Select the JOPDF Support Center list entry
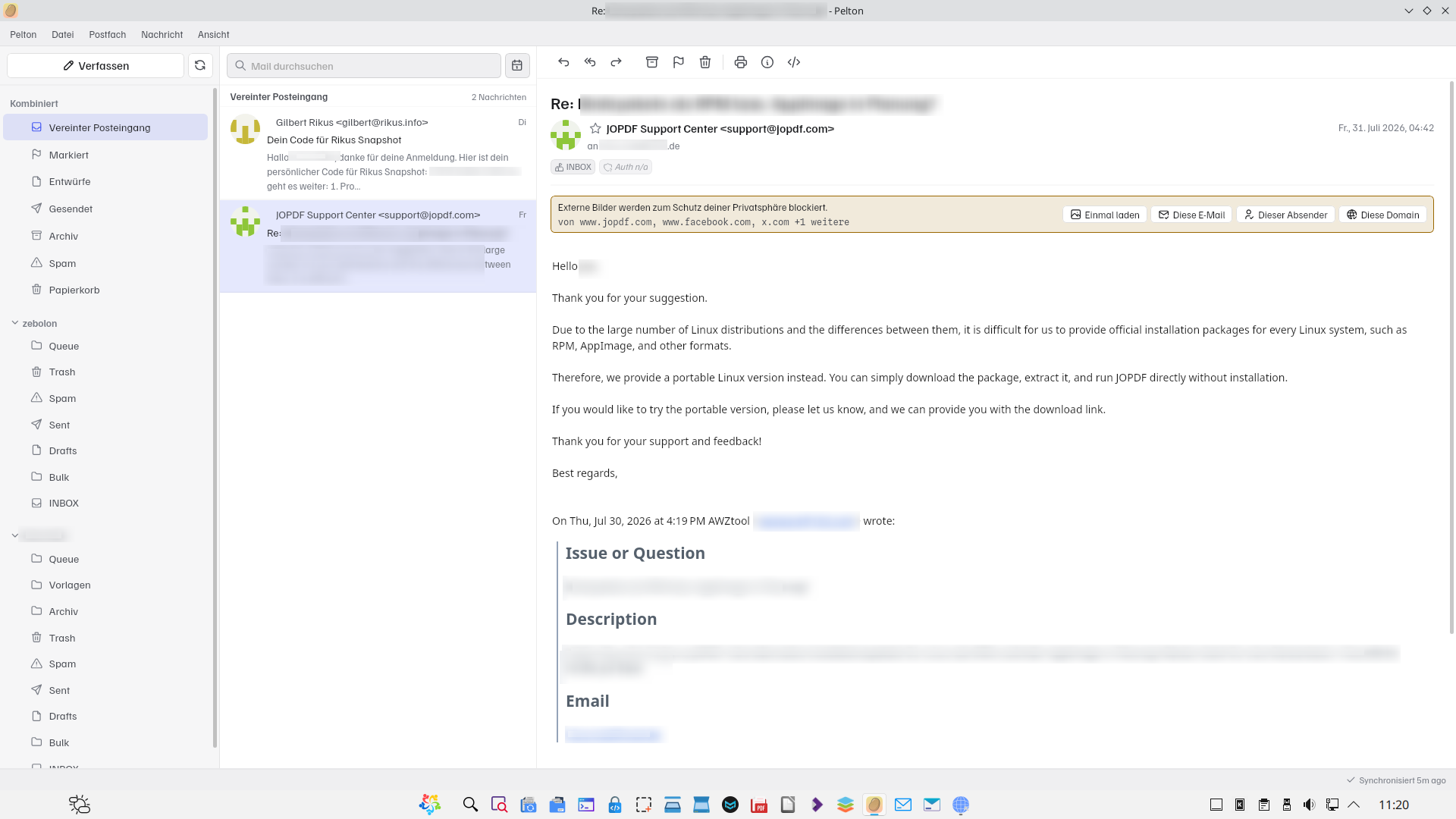Viewport: 1456px width, 819px height. 378,246
